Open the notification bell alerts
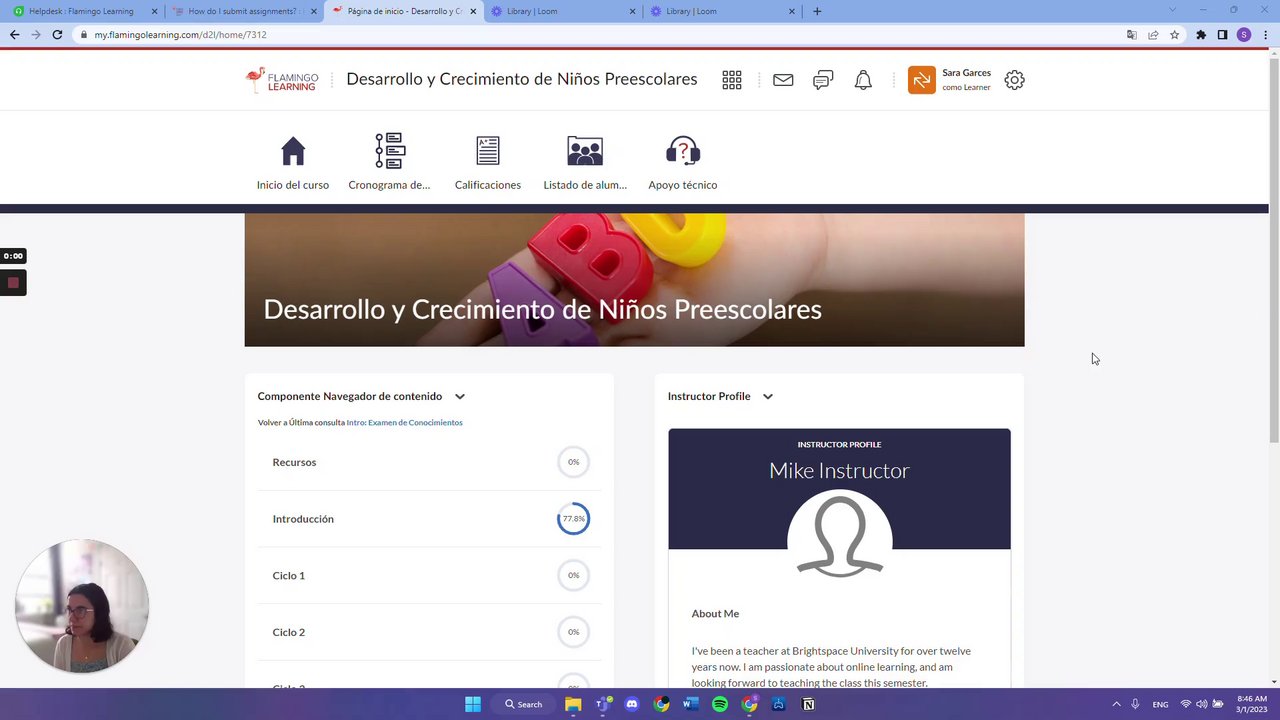 click(863, 80)
